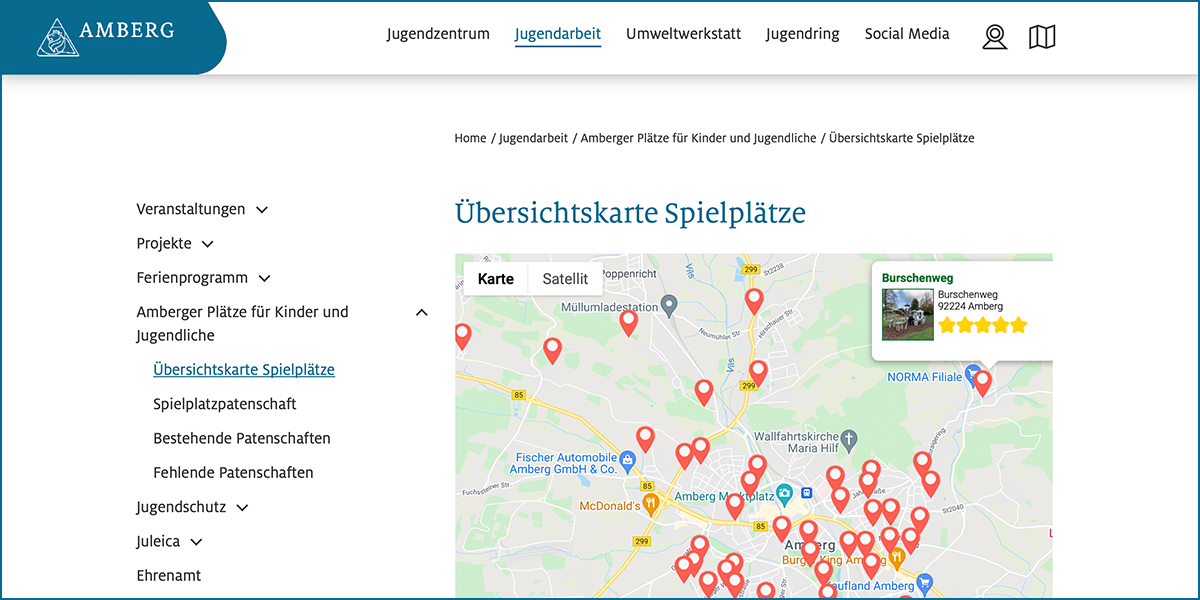This screenshot has height=600, width=1200.
Task: Open Burschenweg playground thumbnail photo
Action: tap(907, 314)
